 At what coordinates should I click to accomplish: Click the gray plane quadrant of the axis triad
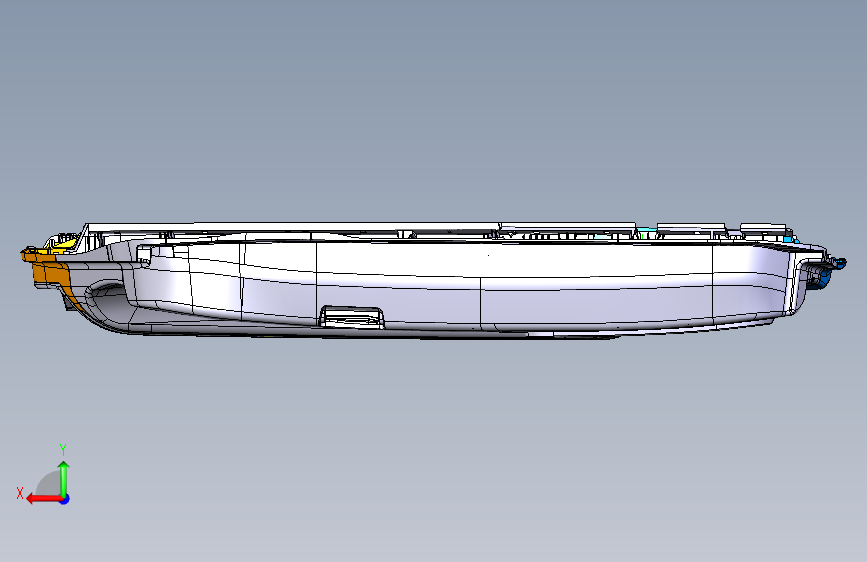click(x=48, y=483)
